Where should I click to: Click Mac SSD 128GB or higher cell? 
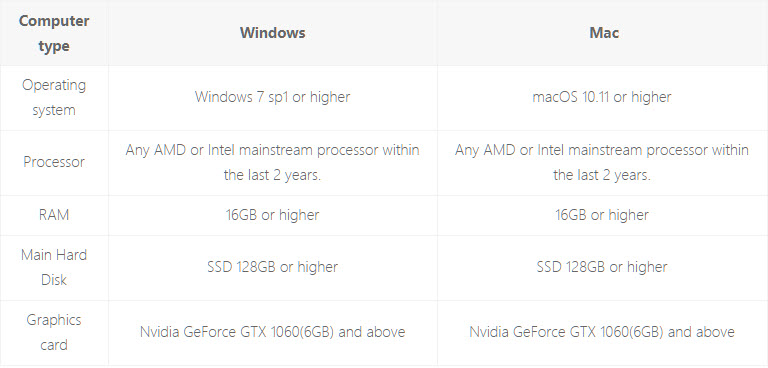point(602,267)
